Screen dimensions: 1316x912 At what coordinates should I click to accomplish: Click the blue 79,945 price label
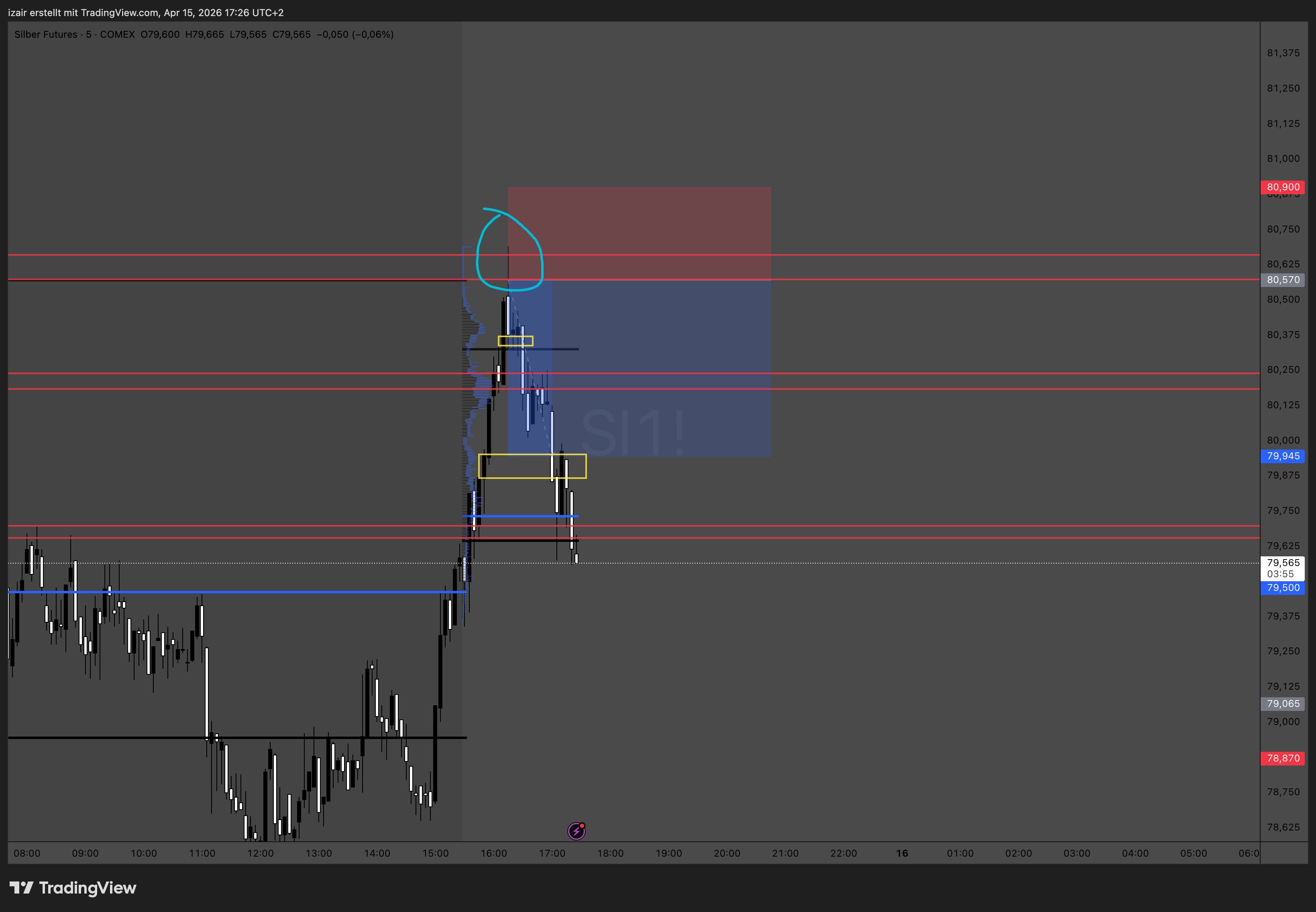point(1282,456)
